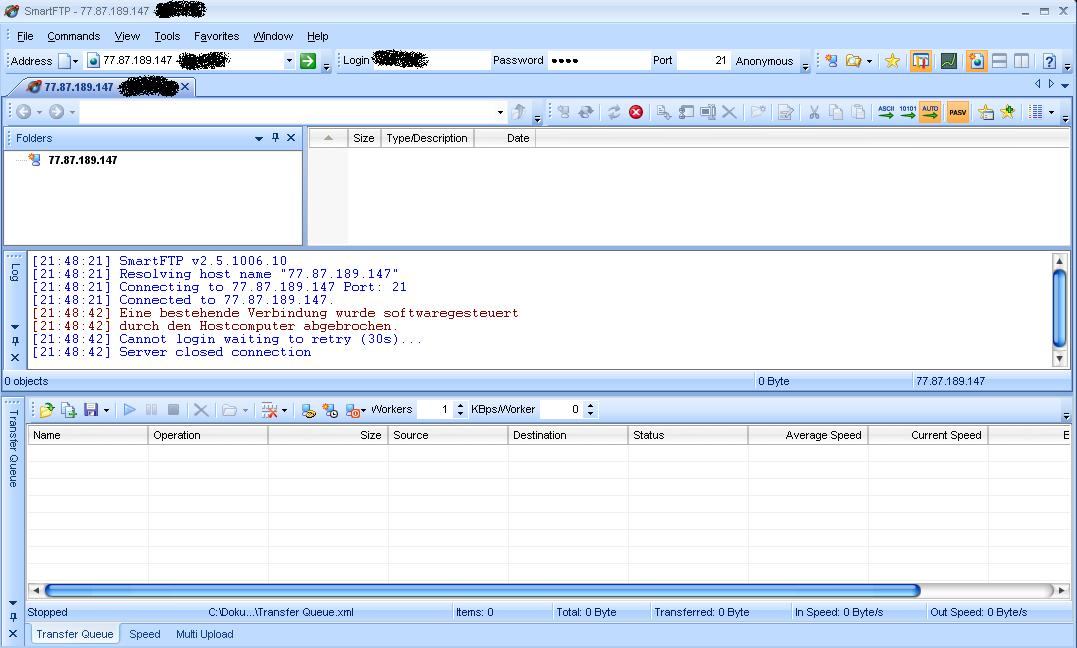Open the Back button history dropdown

click(x=39, y=112)
